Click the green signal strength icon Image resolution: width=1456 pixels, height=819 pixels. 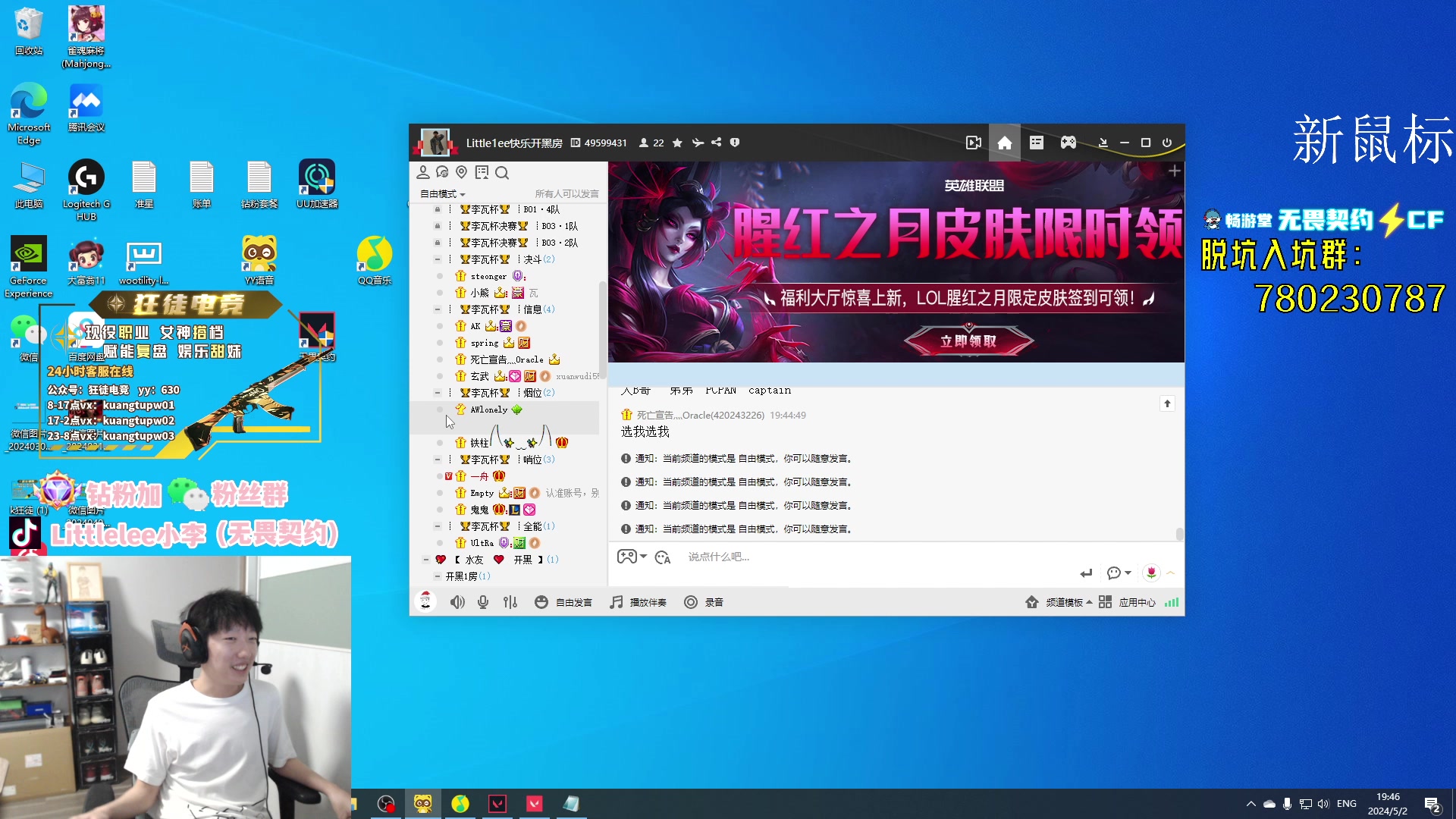click(1172, 602)
